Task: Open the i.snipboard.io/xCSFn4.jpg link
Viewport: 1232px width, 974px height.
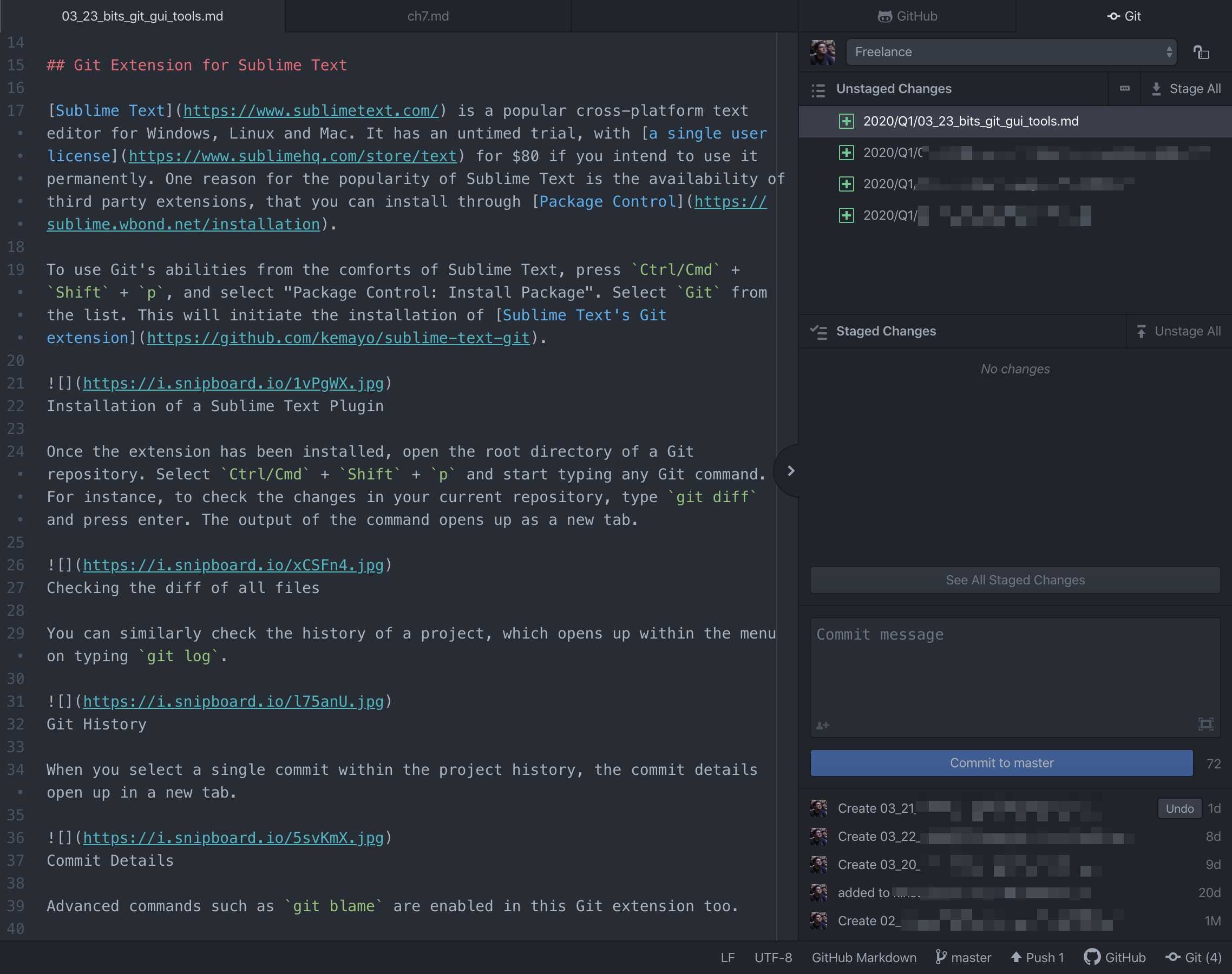Action: (x=233, y=565)
